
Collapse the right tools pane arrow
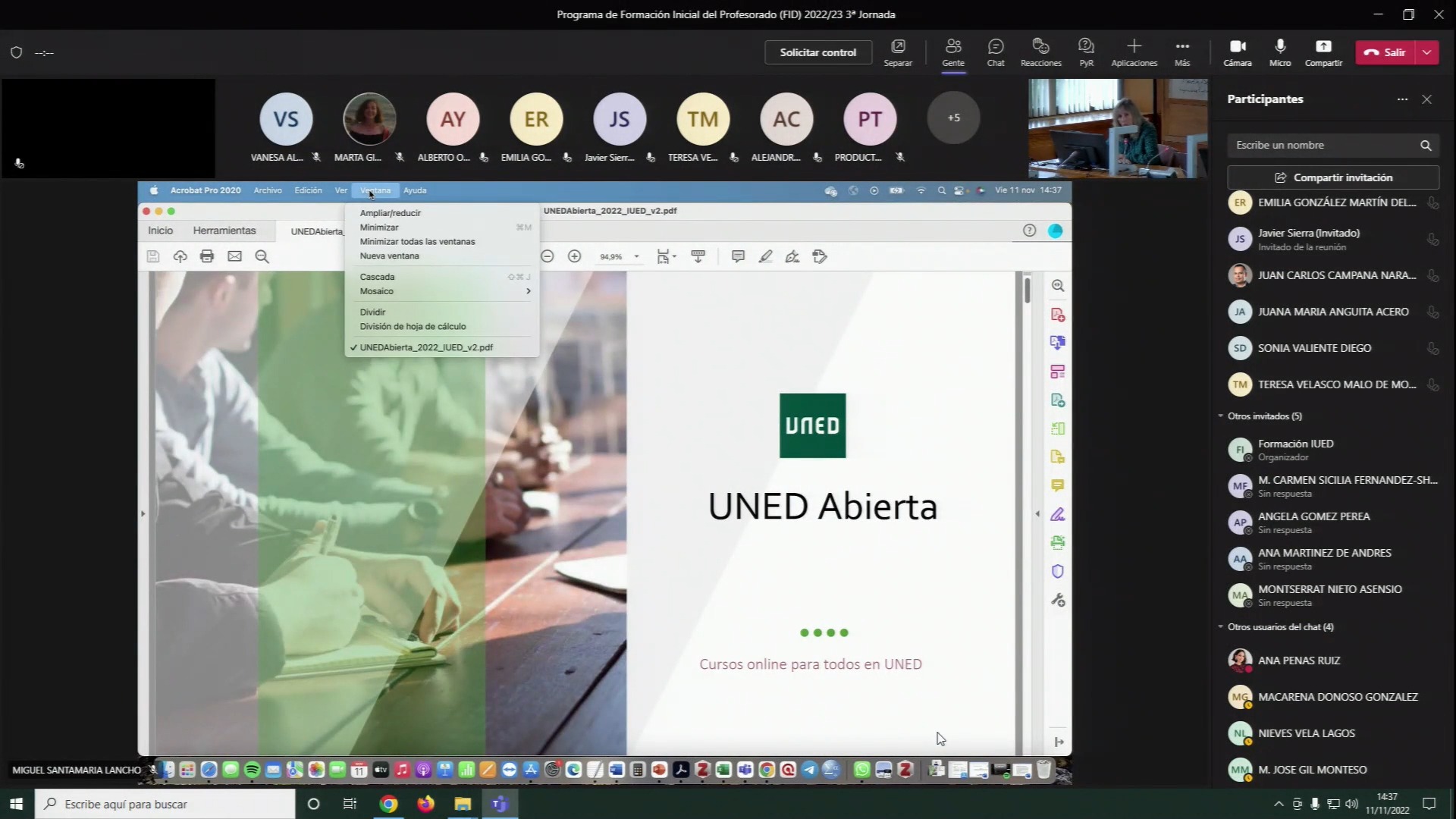pos(1037,513)
